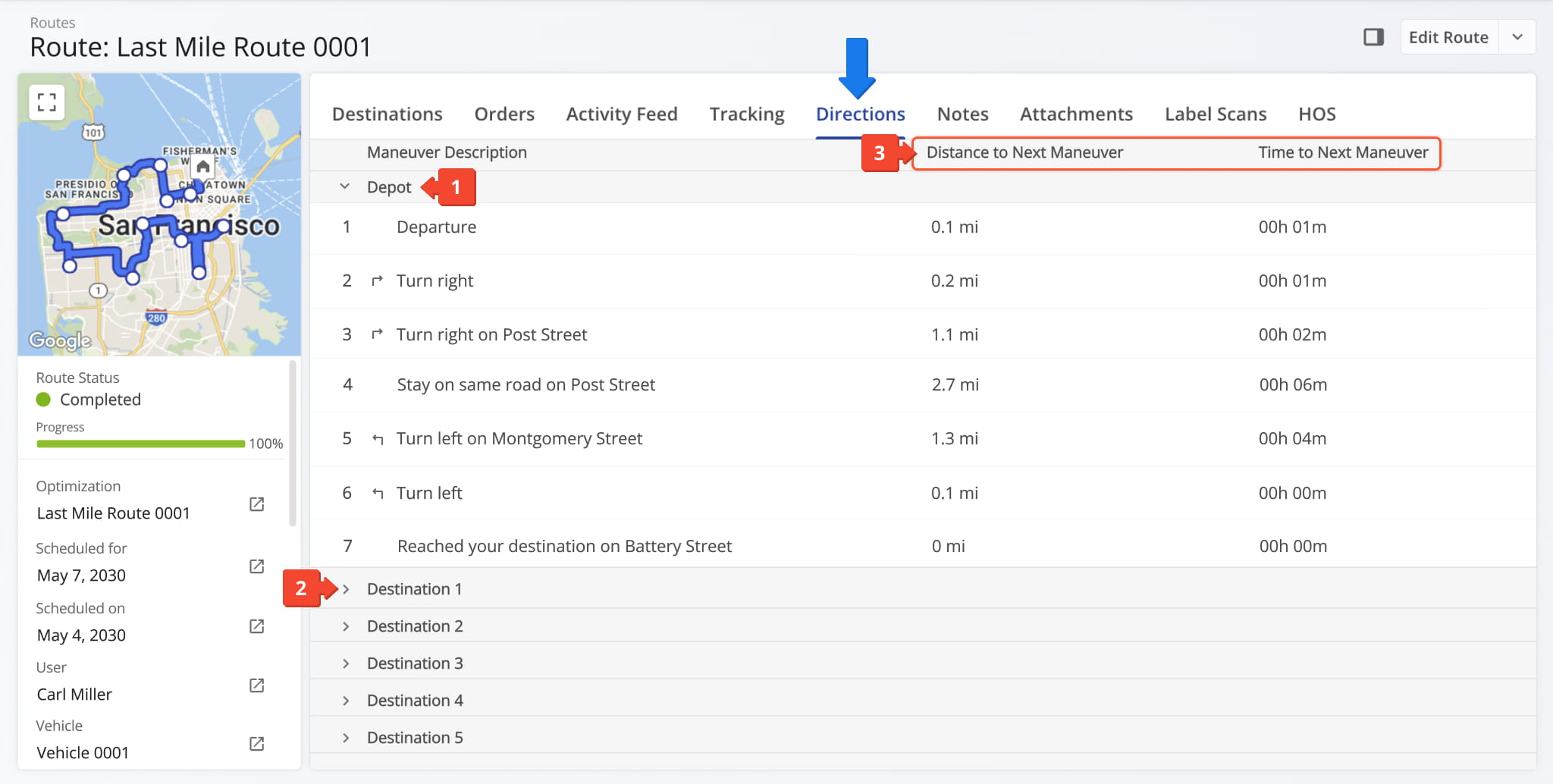Click the Edit Route button
The width and height of the screenshot is (1553, 784).
click(1448, 37)
